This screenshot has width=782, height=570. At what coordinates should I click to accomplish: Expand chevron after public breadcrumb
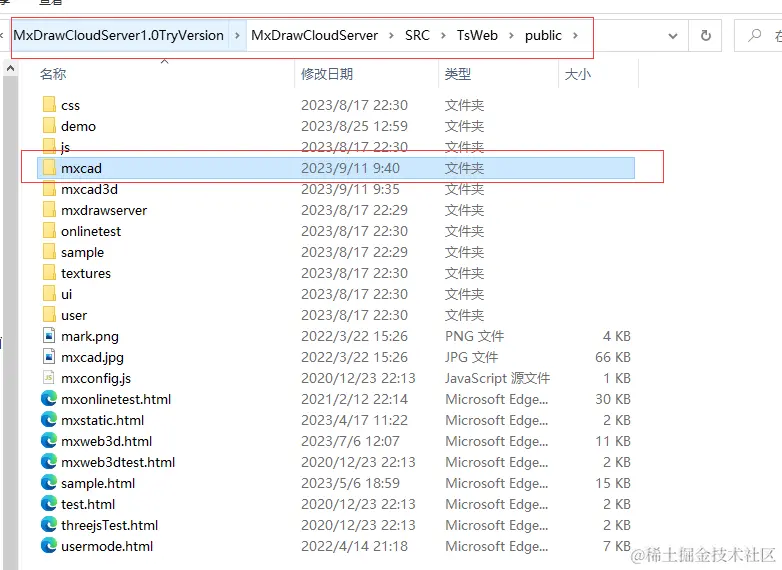click(x=575, y=35)
